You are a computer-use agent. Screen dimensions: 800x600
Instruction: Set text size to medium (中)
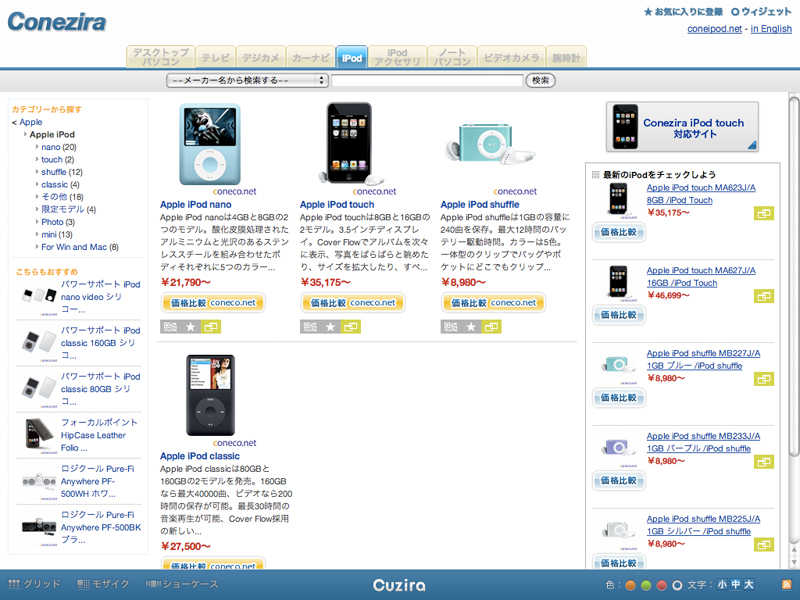coord(735,585)
